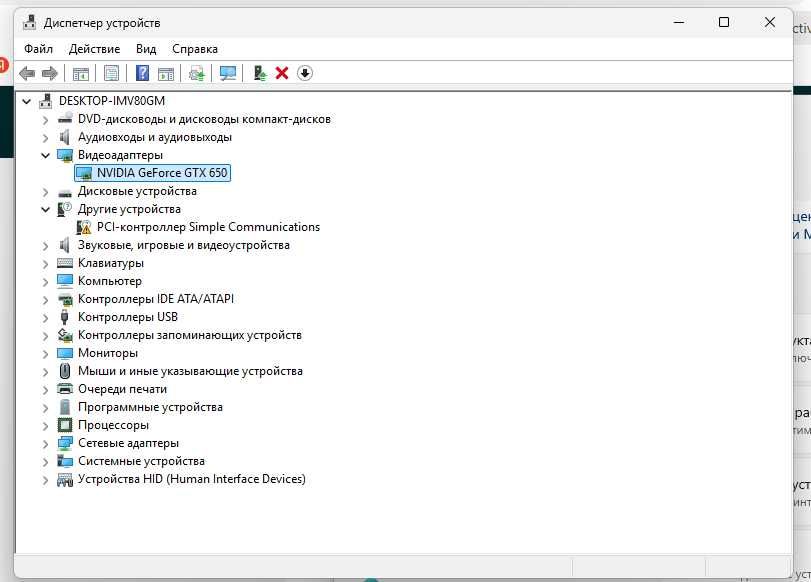
Task: Click the Клавиатуры keyboard icon
Action: pyautogui.click(x=65, y=263)
